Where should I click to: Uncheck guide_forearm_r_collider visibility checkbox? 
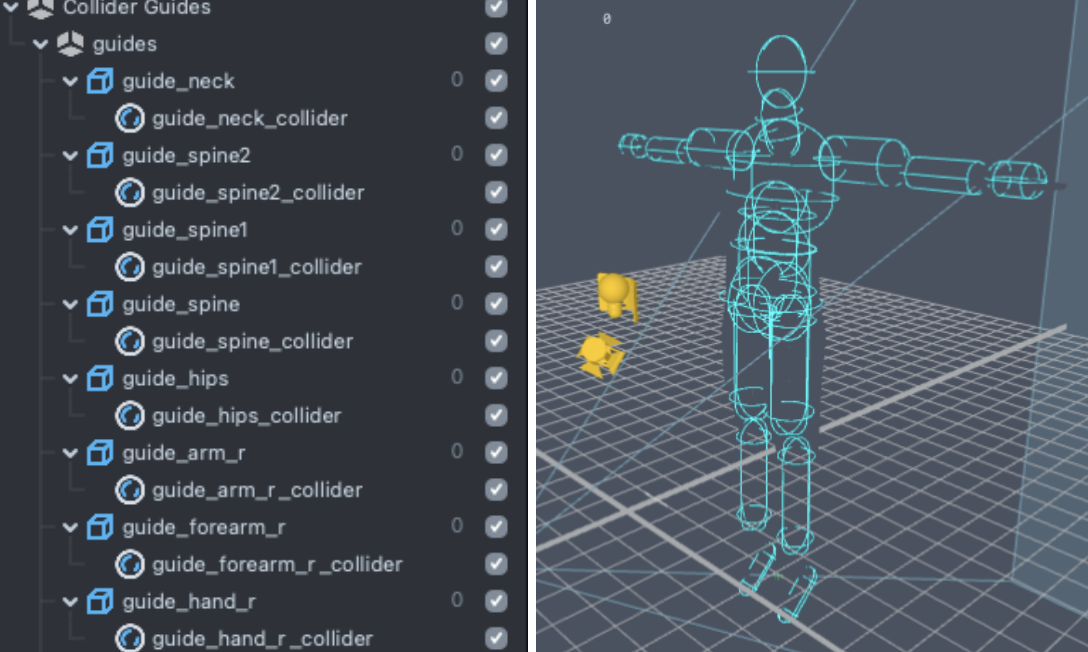click(x=496, y=564)
